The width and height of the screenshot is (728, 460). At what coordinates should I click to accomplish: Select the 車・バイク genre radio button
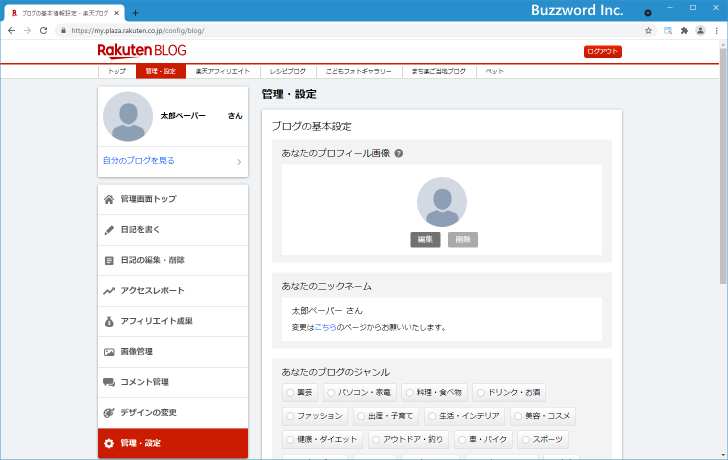pos(462,440)
